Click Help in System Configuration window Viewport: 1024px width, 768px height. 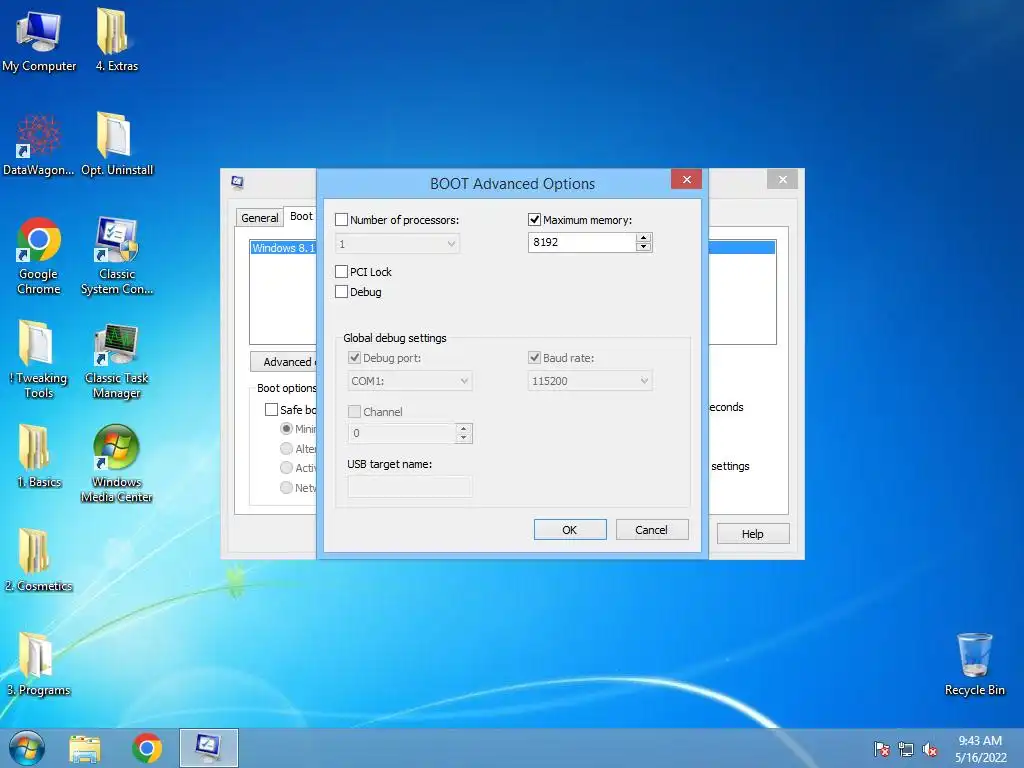click(753, 534)
